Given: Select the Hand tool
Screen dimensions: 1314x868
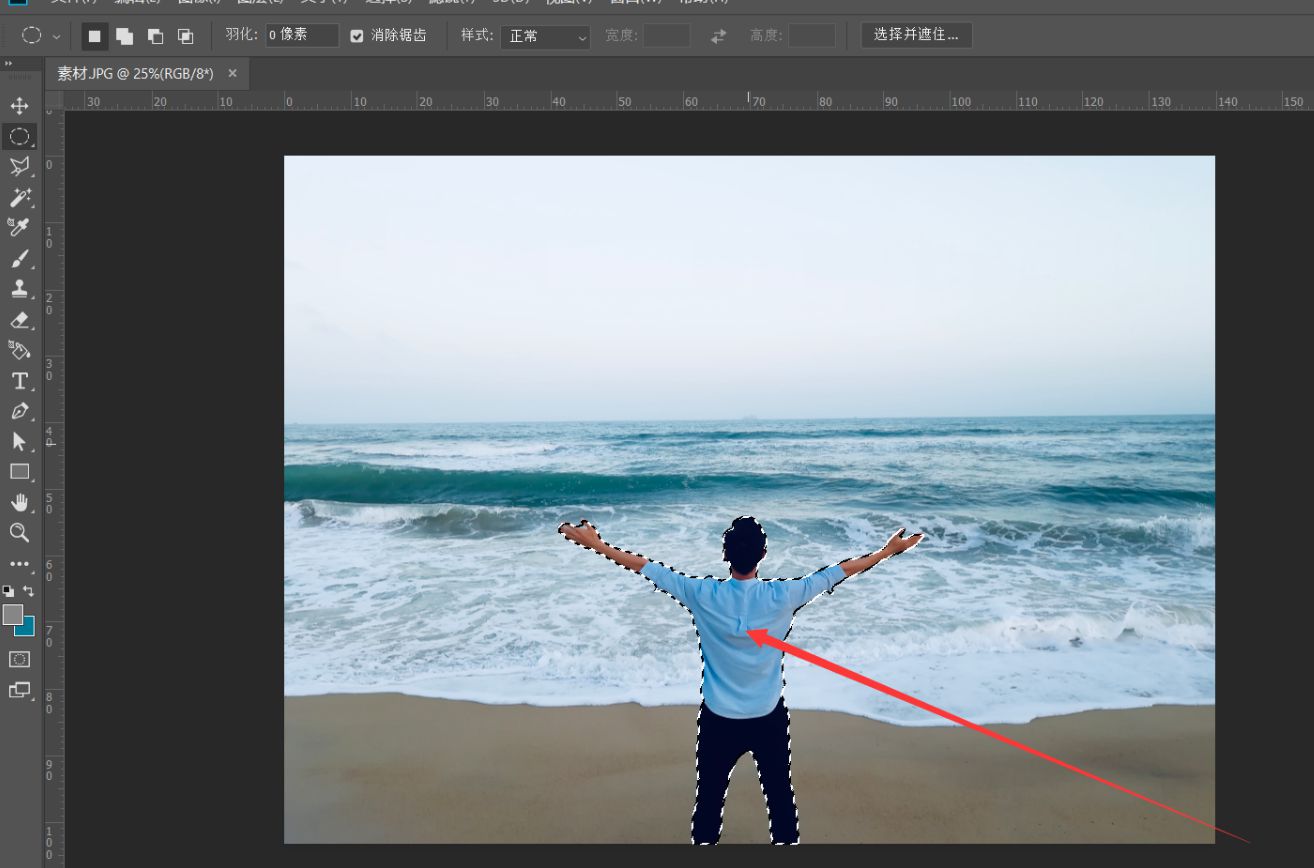Looking at the screenshot, I should 20,501.
